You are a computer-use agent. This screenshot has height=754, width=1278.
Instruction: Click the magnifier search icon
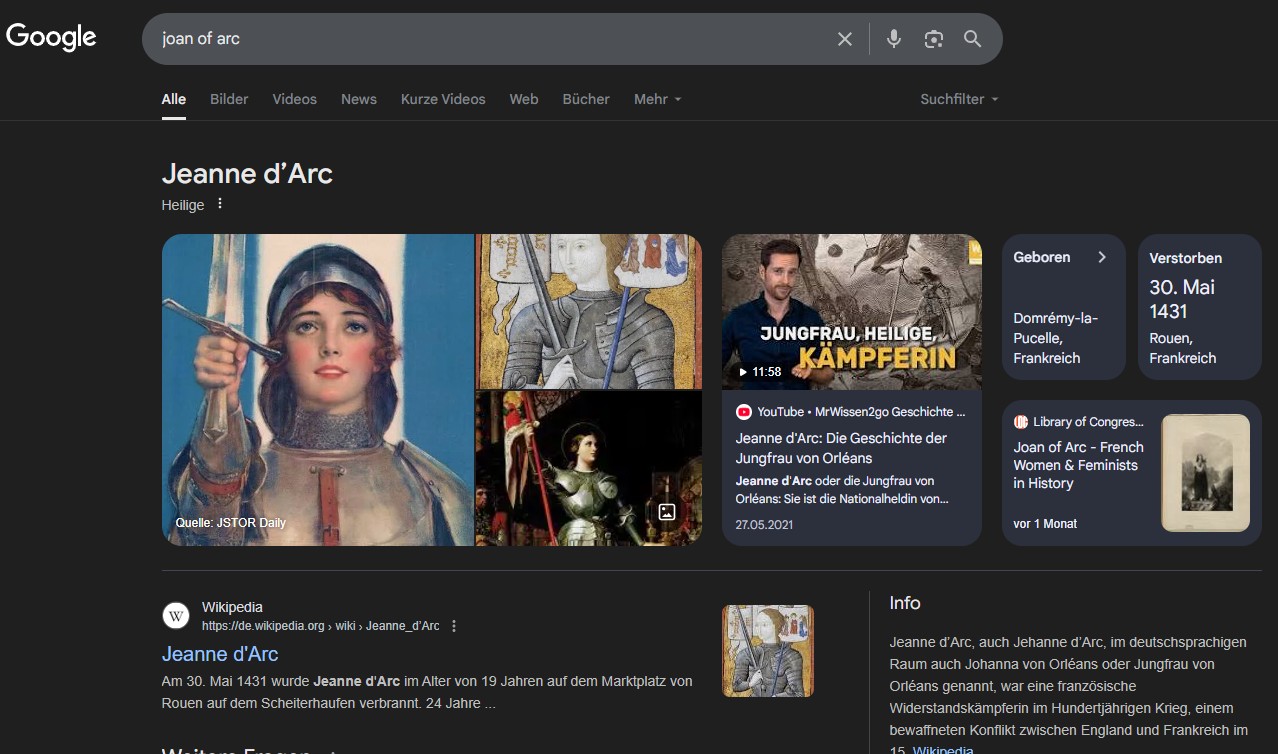[973, 39]
